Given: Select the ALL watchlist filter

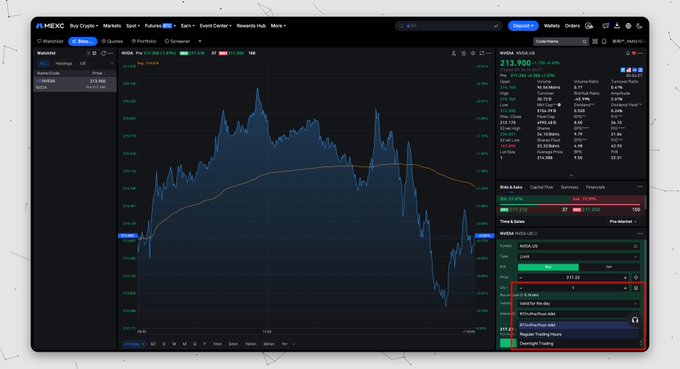Looking at the screenshot, I should (x=43, y=63).
